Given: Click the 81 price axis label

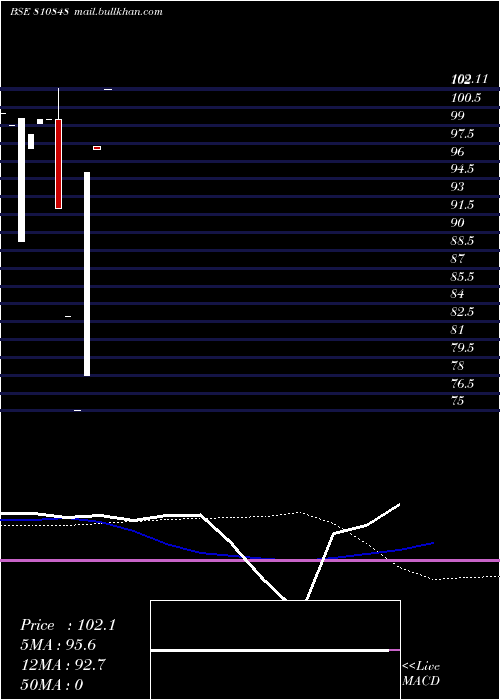Looking at the screenshot, I should (x=458, y=330).
